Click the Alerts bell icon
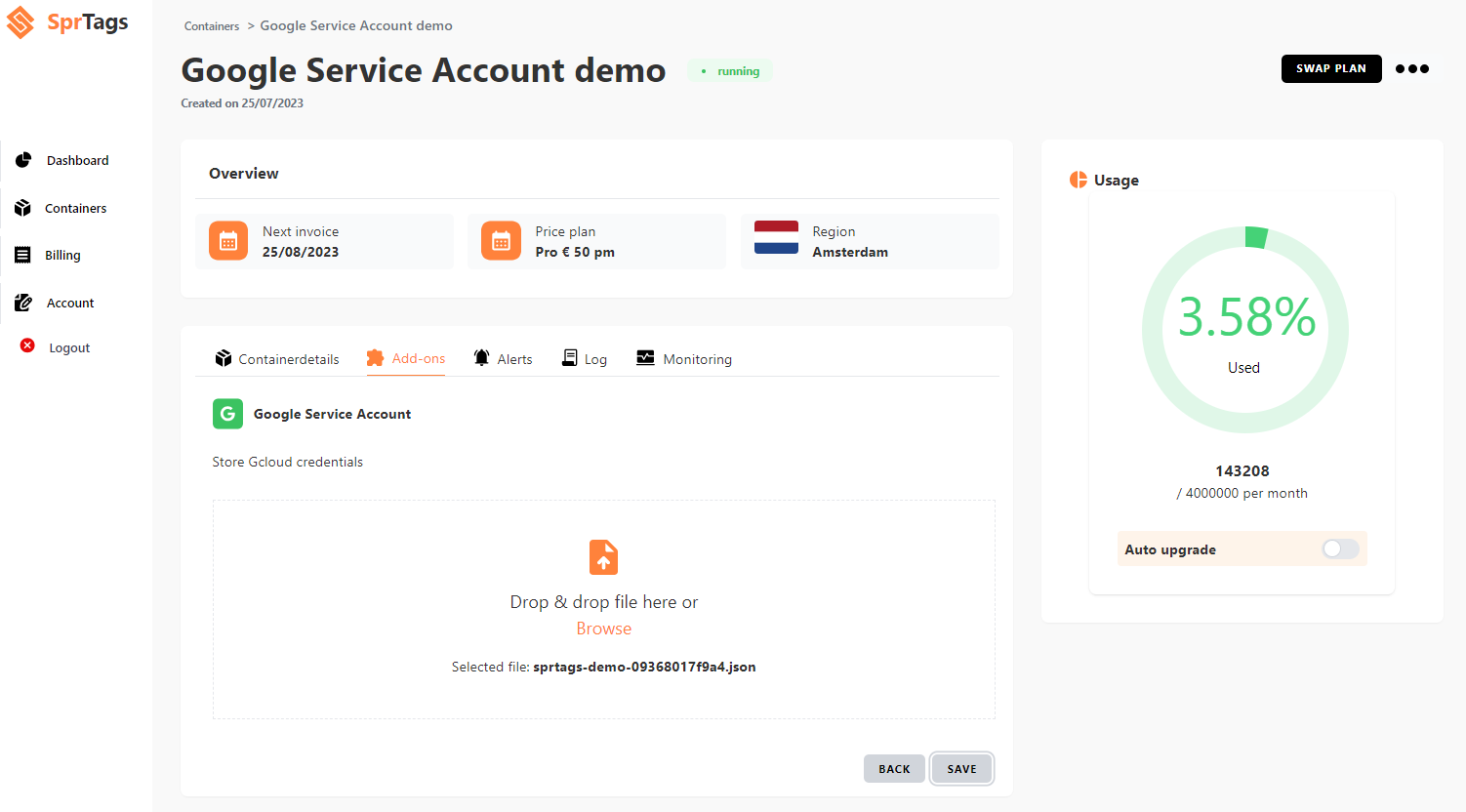 [x=481, y=357]
